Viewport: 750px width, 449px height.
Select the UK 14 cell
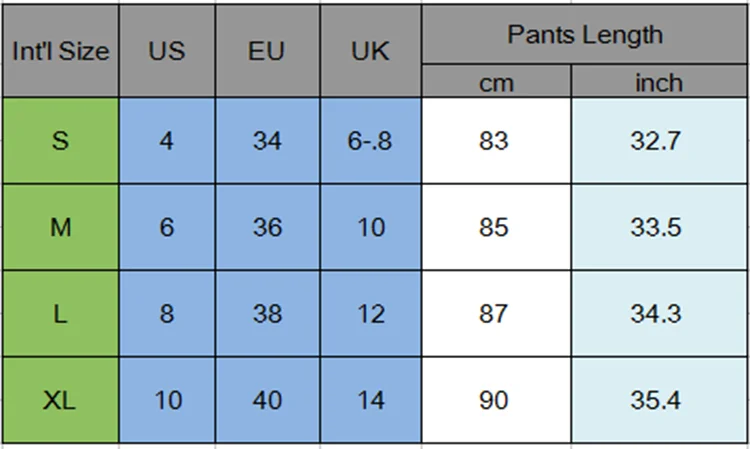click(370, 401)
